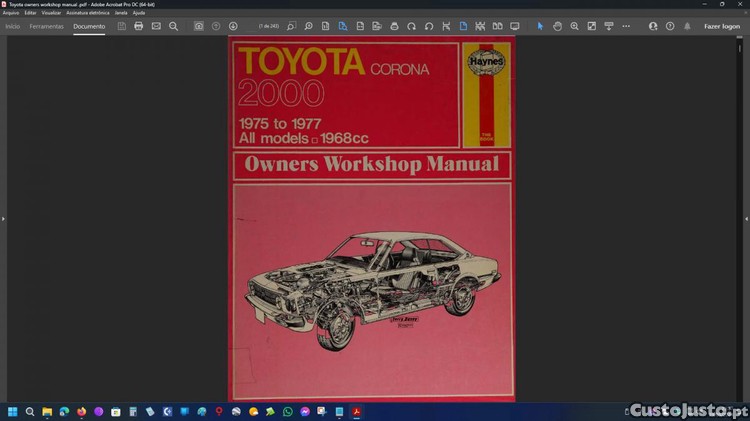Viewport: 750px width, 421px height.
Task: Open the notifications bell
Action: coord(687,26)
